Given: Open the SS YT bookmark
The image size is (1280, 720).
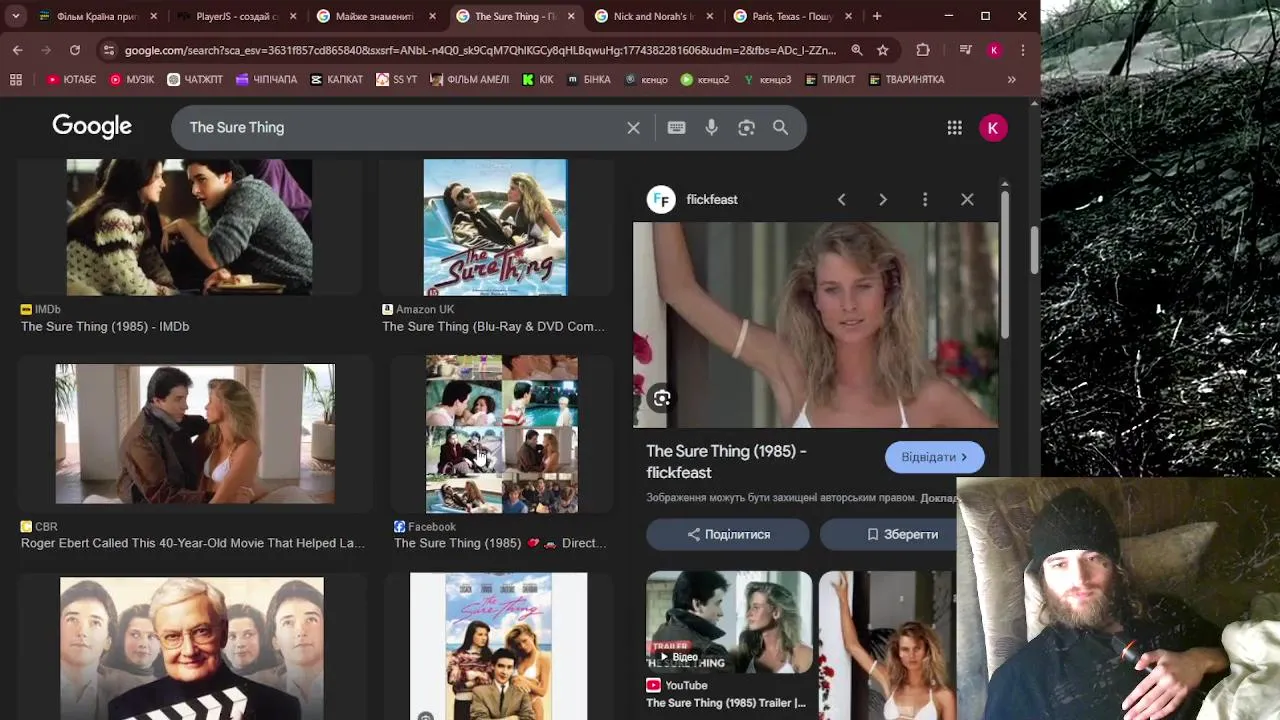Looking at the screenshot, I should [397, 79].
